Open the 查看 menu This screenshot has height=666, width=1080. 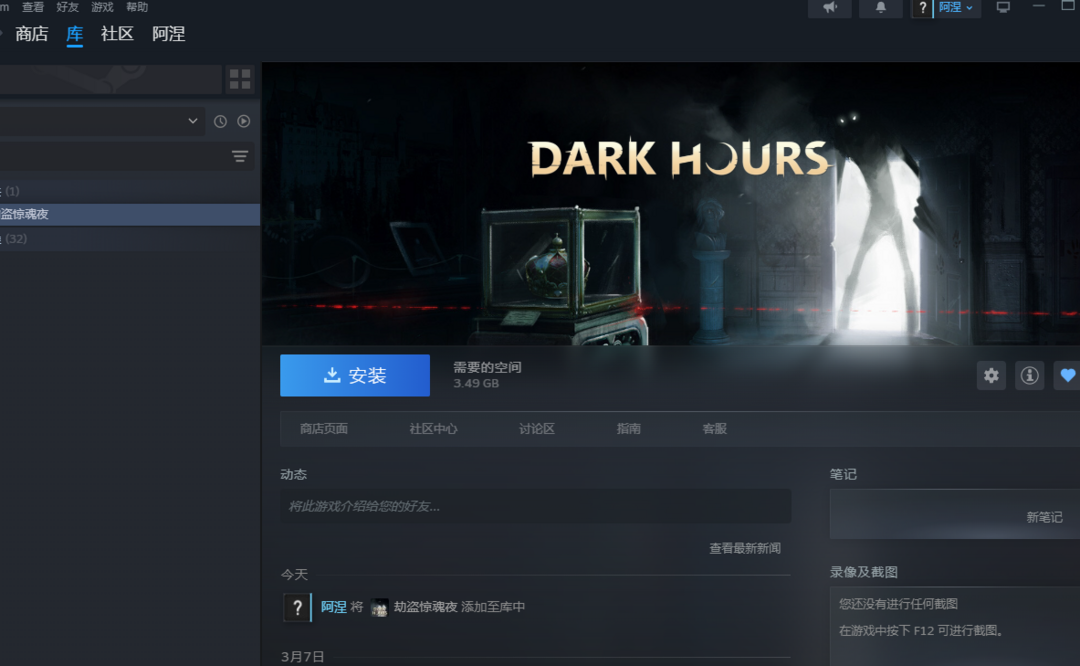[33, 7]
